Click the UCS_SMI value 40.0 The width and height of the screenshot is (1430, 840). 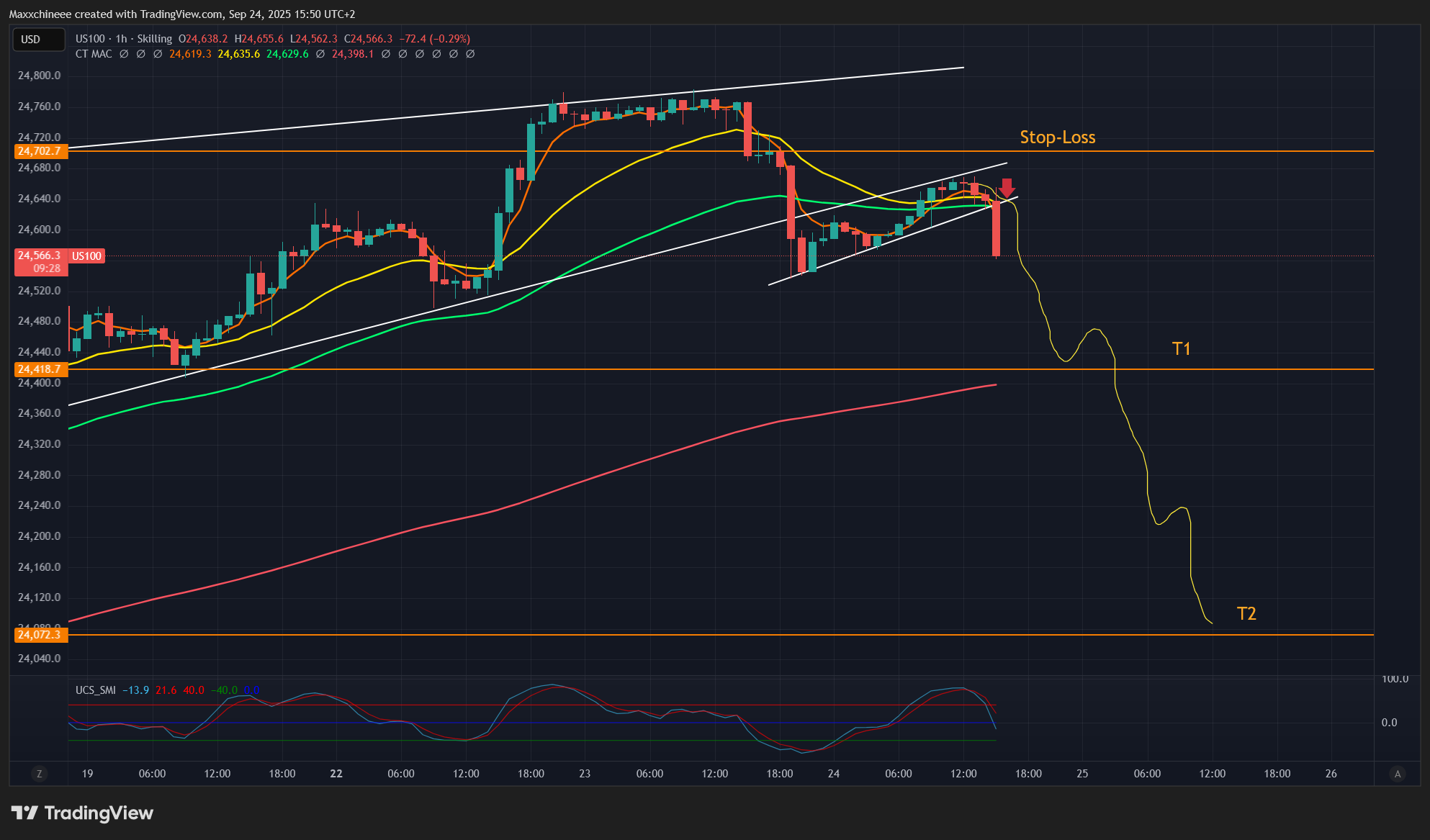coord(194,690)
